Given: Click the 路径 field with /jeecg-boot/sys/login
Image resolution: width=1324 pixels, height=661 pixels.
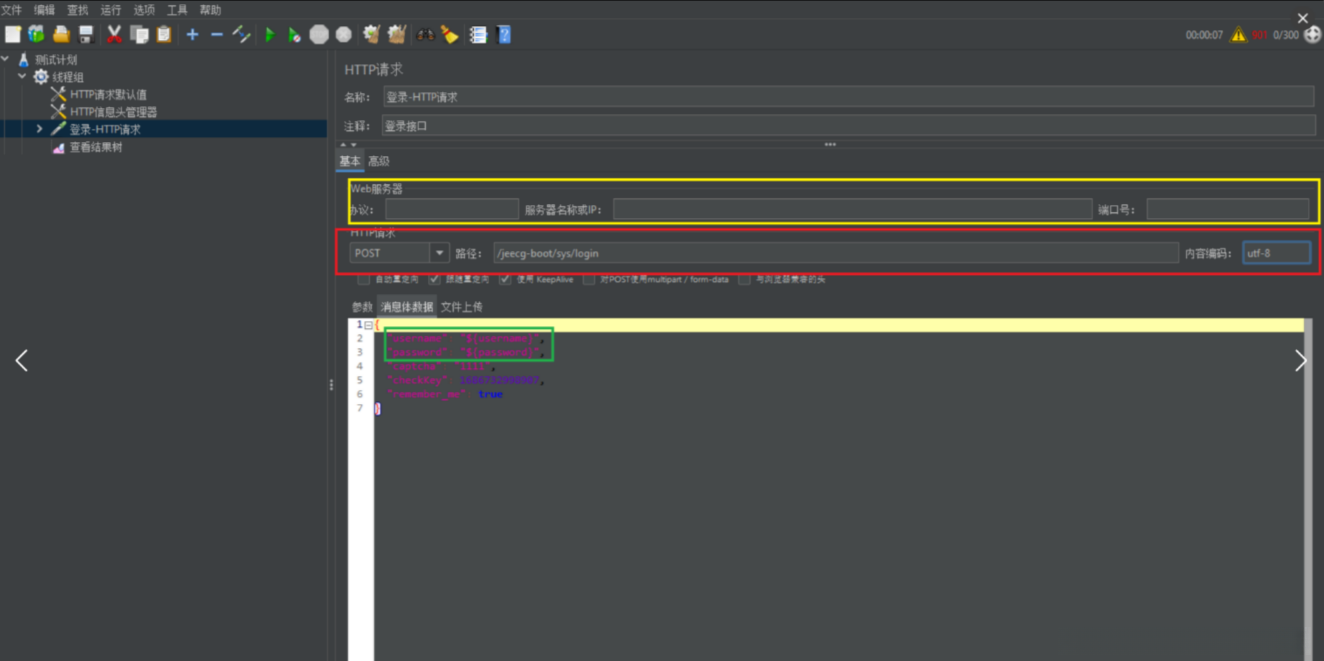Looking at the screenshot, I should (836, 253).
